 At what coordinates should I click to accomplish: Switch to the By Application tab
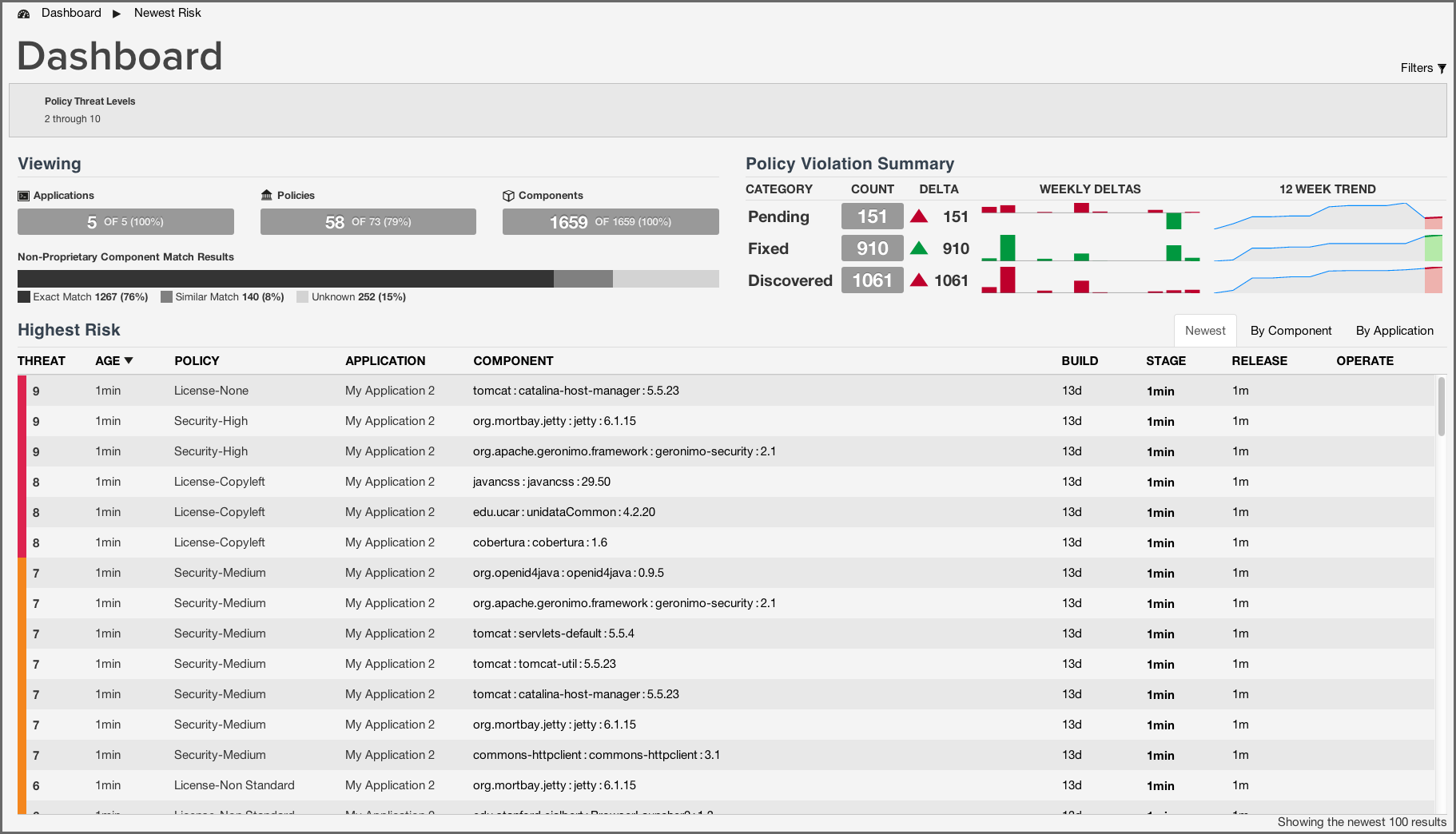coord(1394,331)
